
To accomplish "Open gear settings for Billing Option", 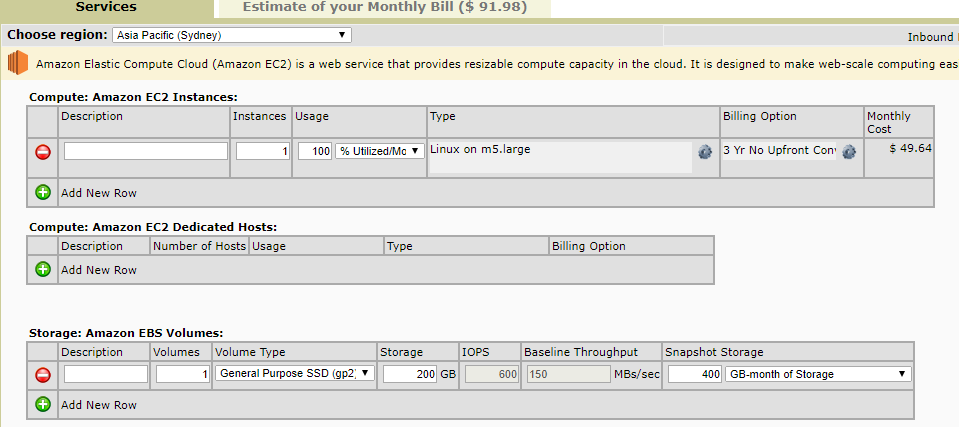I will coord(848,152).
